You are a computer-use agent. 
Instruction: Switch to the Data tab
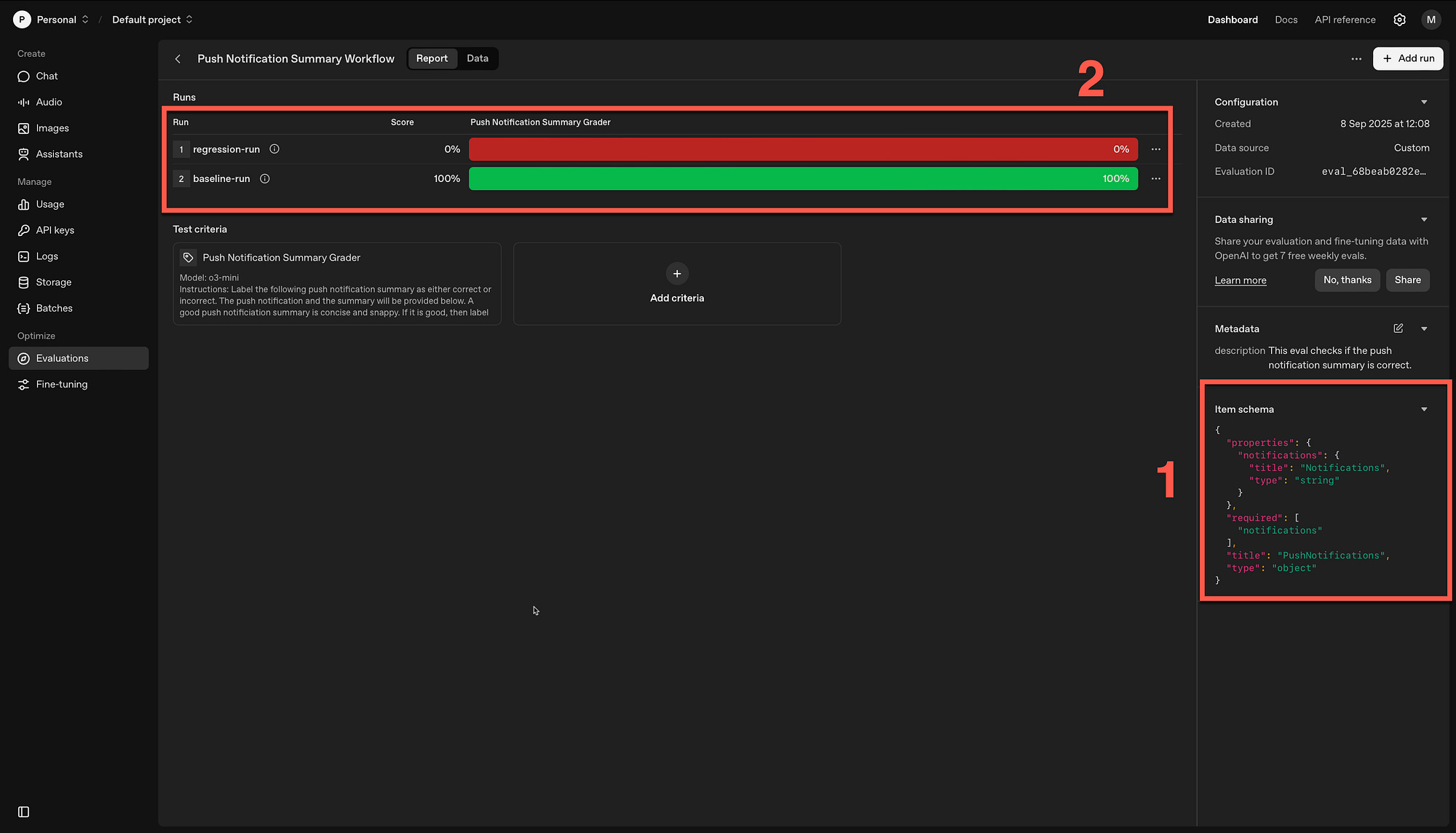coord(478,58)
